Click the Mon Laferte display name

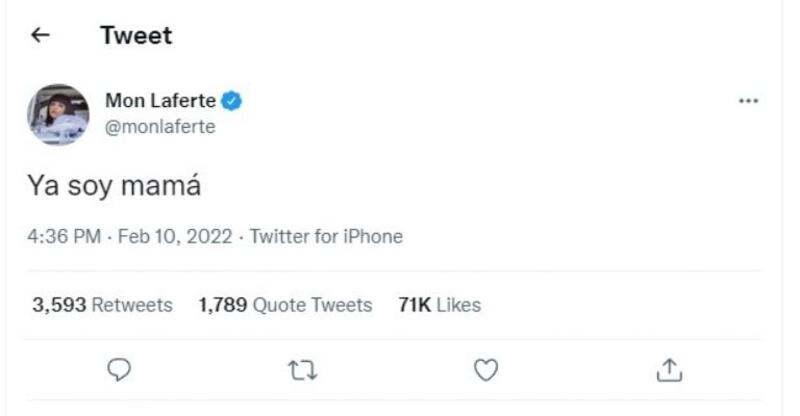(x=160, y=100)
